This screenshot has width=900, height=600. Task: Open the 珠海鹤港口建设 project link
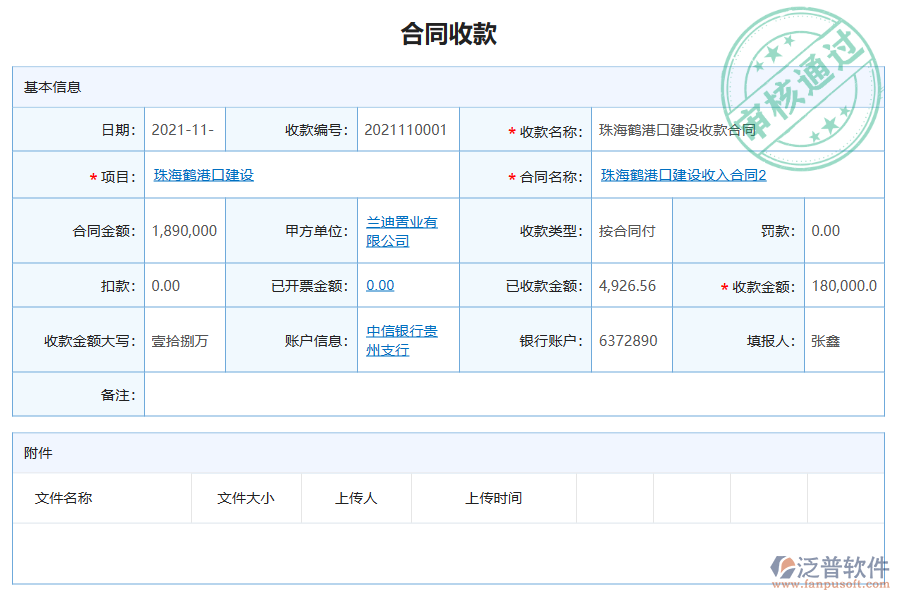pos(205,175)
